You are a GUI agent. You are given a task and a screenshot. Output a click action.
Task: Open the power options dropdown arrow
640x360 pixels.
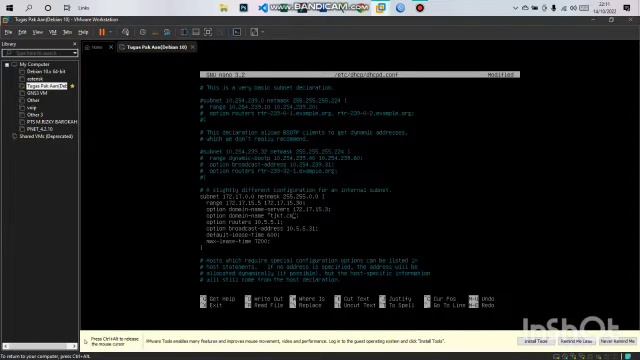coord(111,32)
